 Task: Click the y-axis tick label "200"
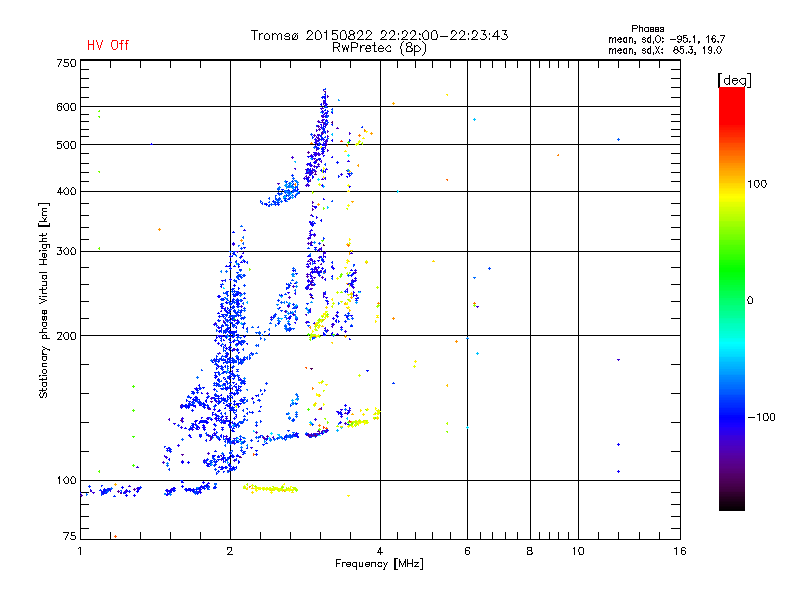(66, 336)
